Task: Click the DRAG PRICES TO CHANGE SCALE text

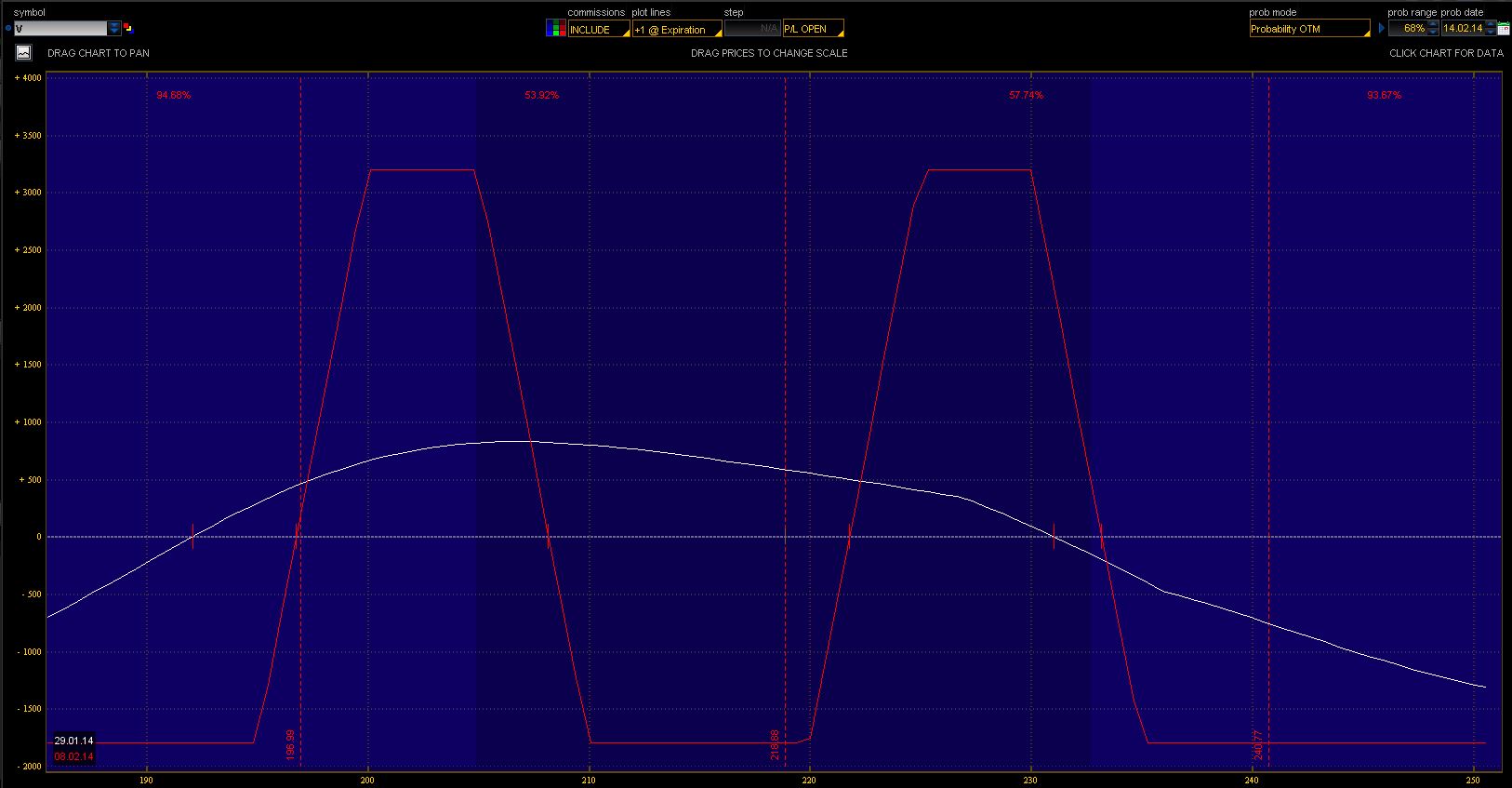Action: tap(769, 53)
